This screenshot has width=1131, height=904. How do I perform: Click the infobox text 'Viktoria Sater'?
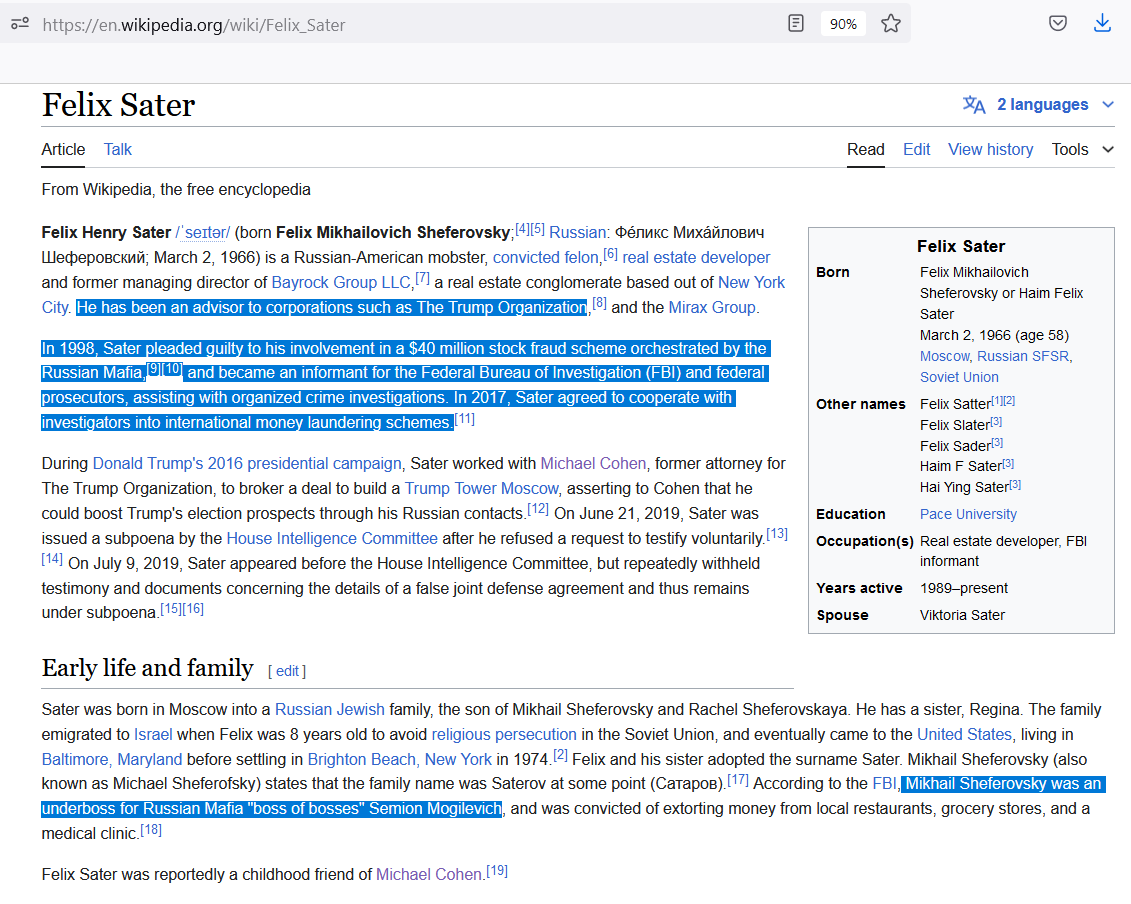click(x=962, y=615)
